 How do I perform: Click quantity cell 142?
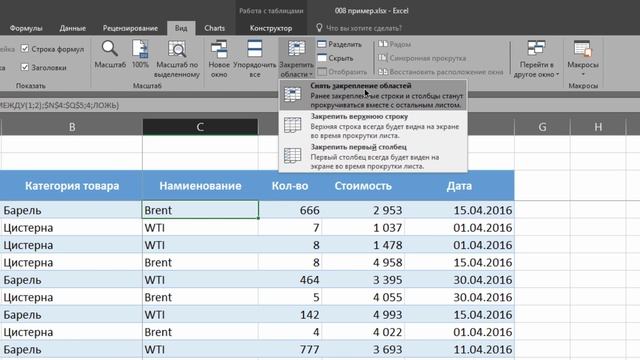point(290,315)
